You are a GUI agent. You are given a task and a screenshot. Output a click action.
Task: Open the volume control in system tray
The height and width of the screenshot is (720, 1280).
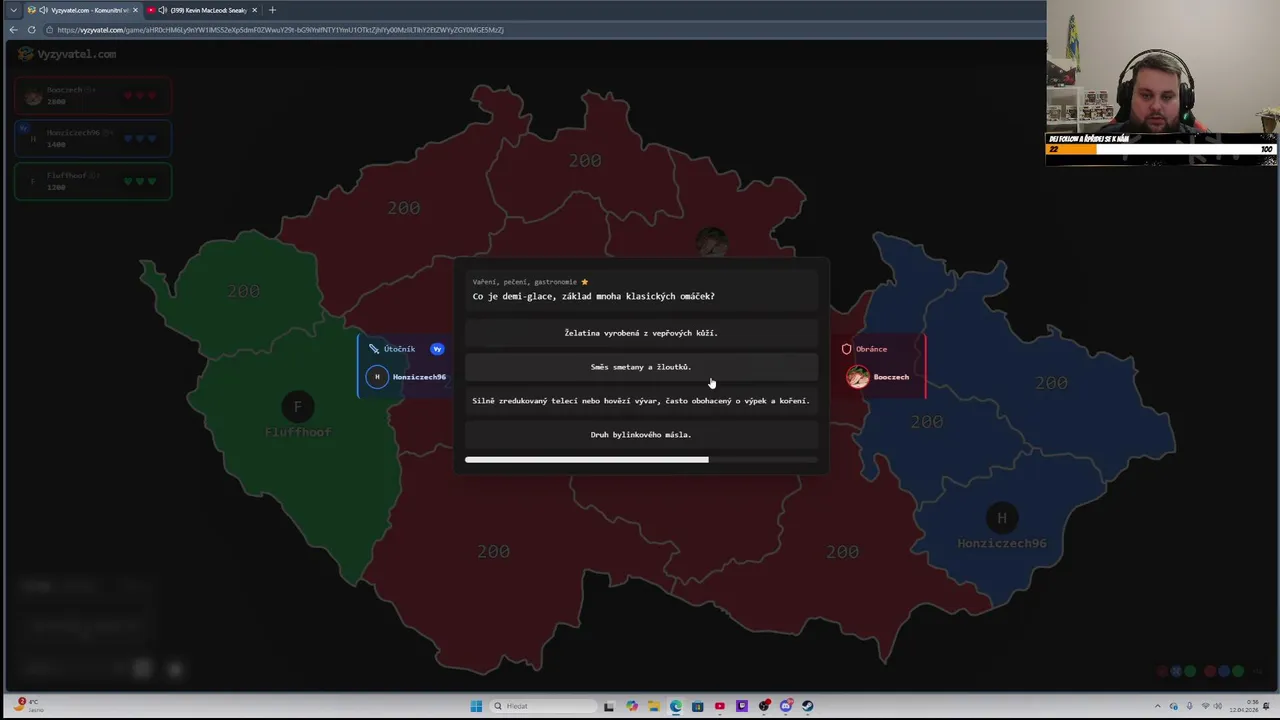point(1219,706)
